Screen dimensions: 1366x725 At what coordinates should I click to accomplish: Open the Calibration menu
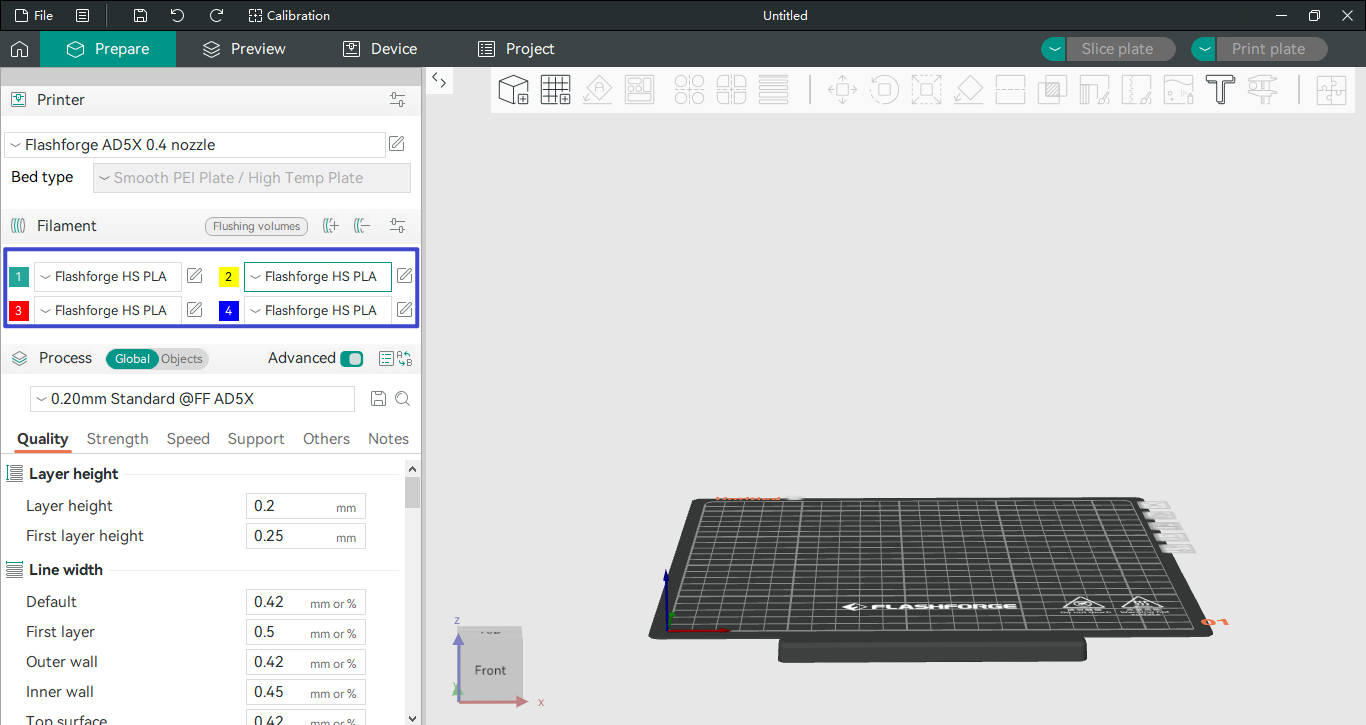tap(289, 15)
